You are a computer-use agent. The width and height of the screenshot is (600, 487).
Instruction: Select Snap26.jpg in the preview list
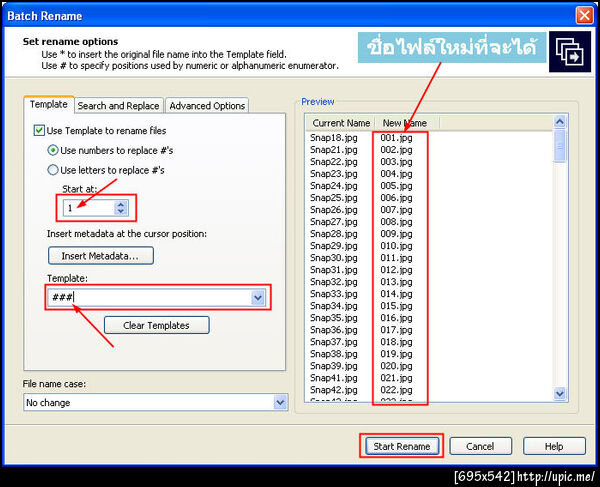[x=334, y=210]
